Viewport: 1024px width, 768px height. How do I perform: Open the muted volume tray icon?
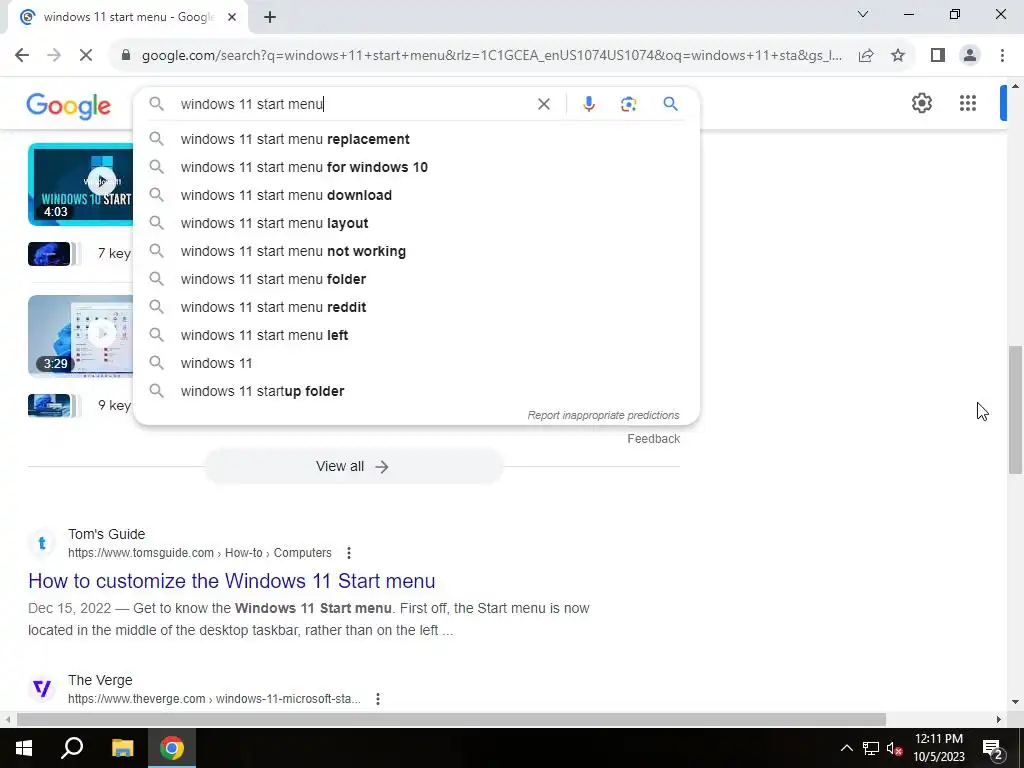894,748
